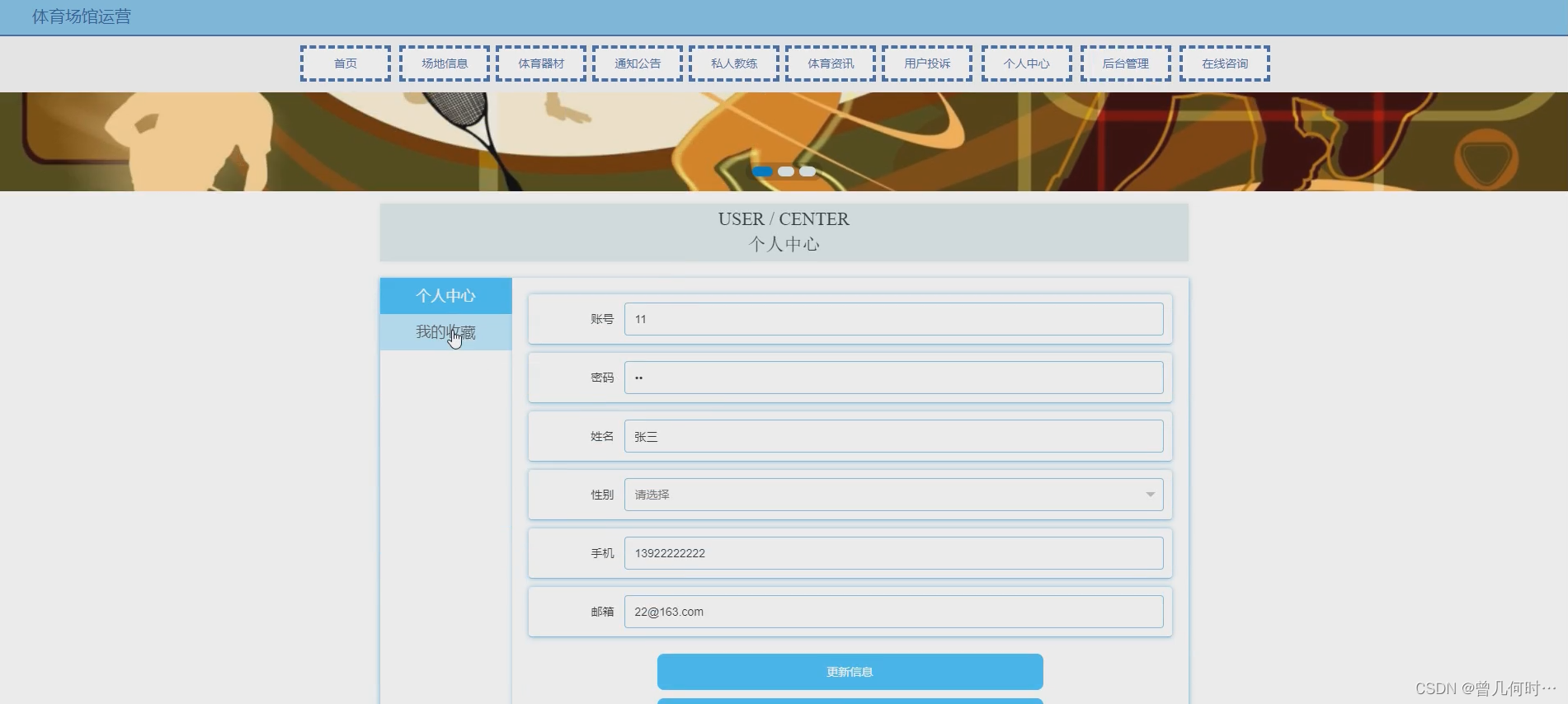Screen dimensions: 1568x704
Task: Focus the 邮箱 field with 22@163.com
Action: [894, 612]
